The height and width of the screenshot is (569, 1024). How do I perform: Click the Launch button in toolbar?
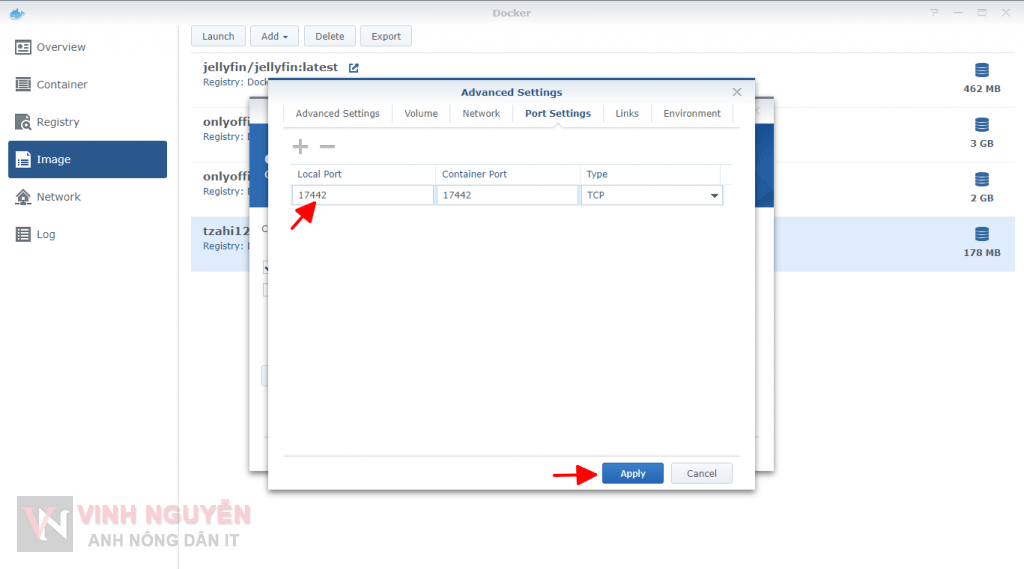coord(218,37)
